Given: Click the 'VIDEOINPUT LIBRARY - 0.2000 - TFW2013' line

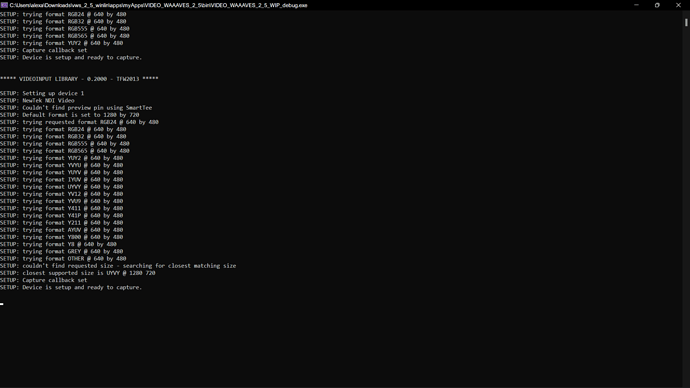Looking at the screenshot, I should click(79, 79).
